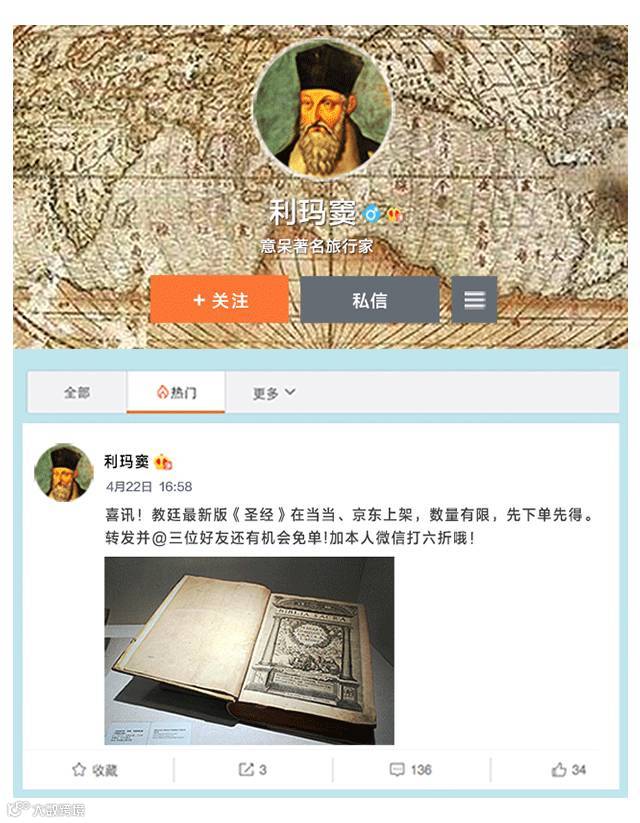Click the small avatar beside the post
The width and height of the screenshot is (640, 823).
(64, 472)
